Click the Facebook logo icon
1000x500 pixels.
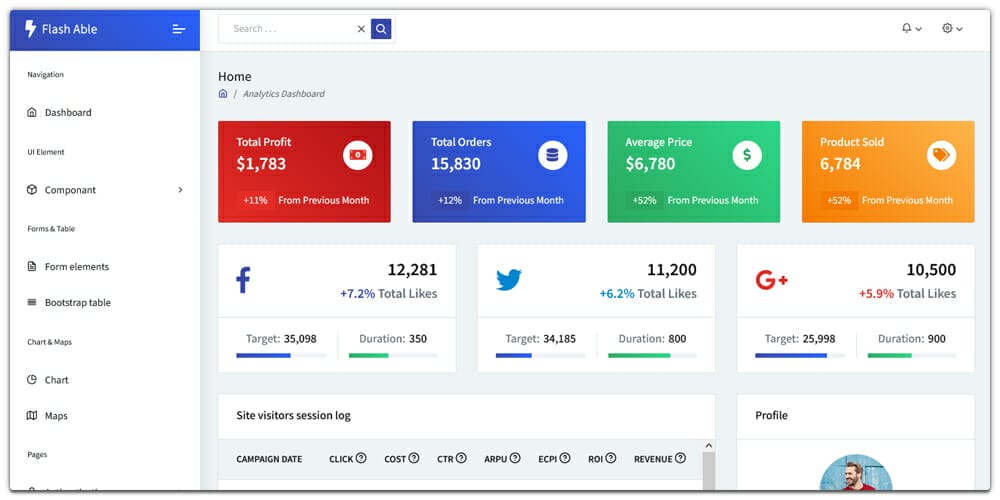(243, 280)
